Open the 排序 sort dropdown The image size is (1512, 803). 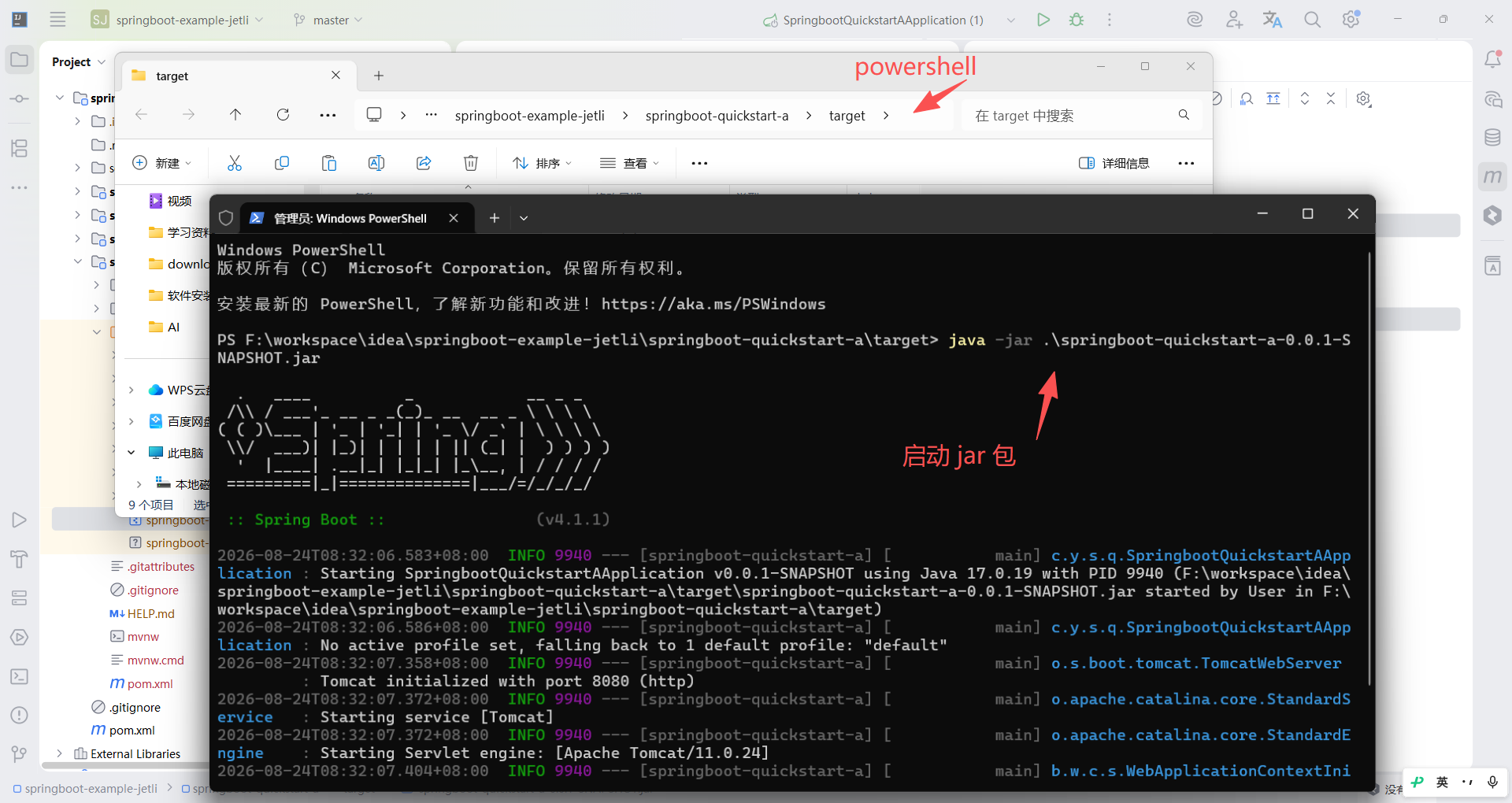pos(543,163)
